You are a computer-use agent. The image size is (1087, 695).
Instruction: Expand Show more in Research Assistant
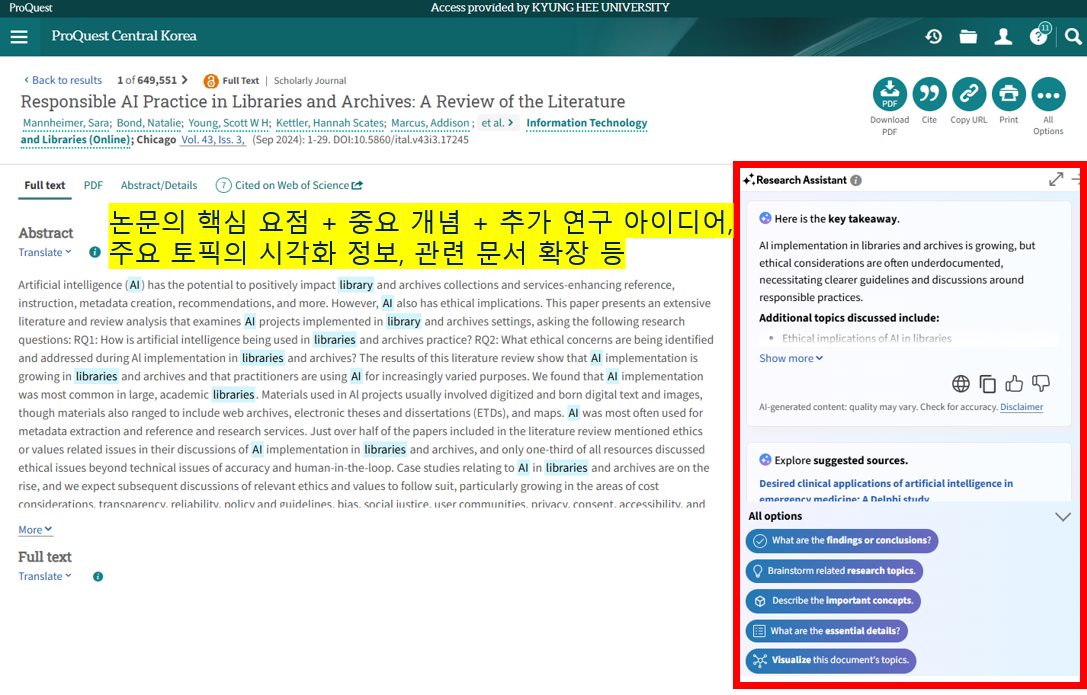790,358
